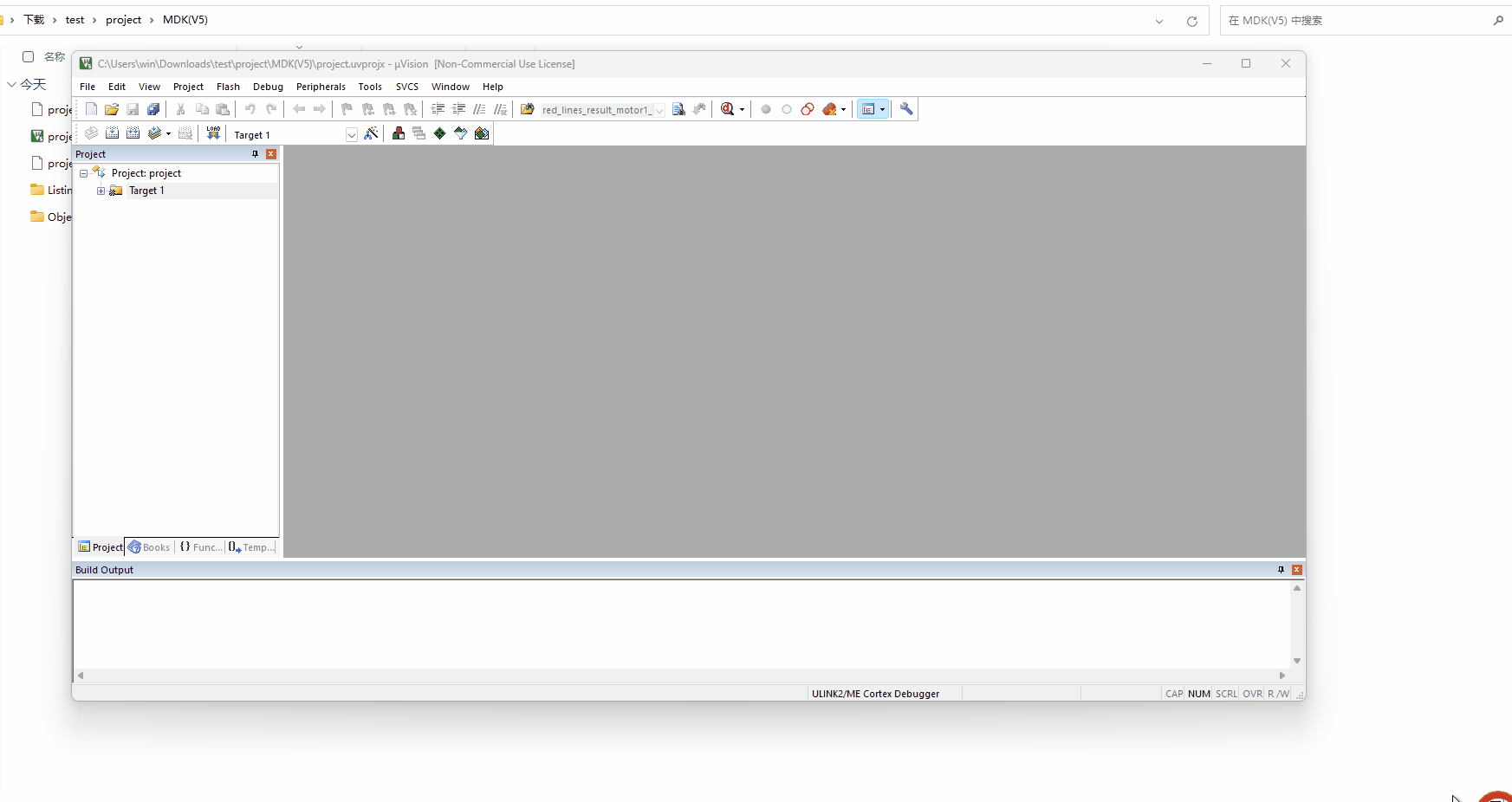Pin the Build Output panel
The image size is (1512, 802).
tap(1280, 570)
